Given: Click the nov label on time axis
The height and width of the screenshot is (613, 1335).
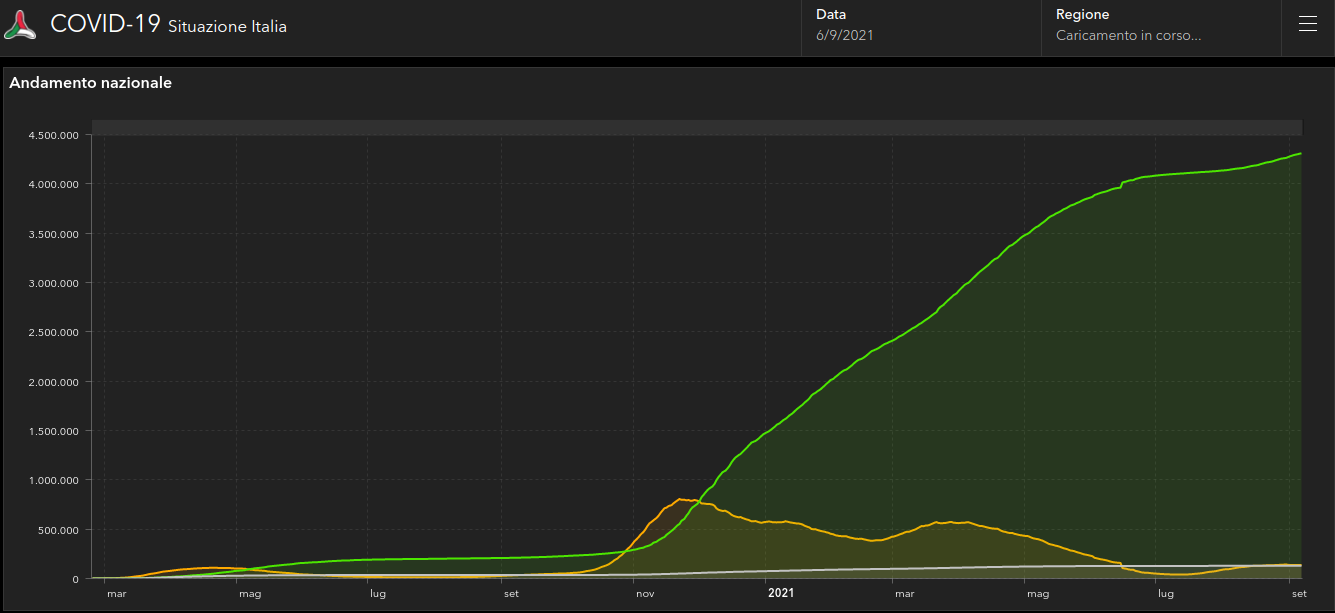Looking at the screenshot, I should click(645, 594).
